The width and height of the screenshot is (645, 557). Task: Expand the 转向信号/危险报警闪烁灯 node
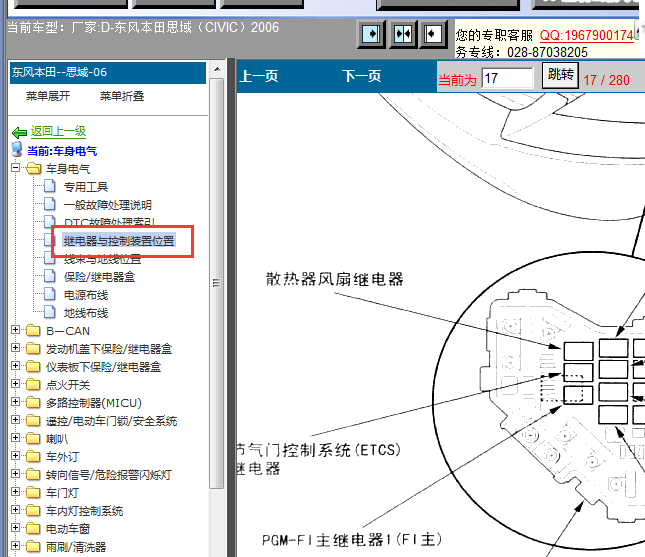(x=16, y=473)
